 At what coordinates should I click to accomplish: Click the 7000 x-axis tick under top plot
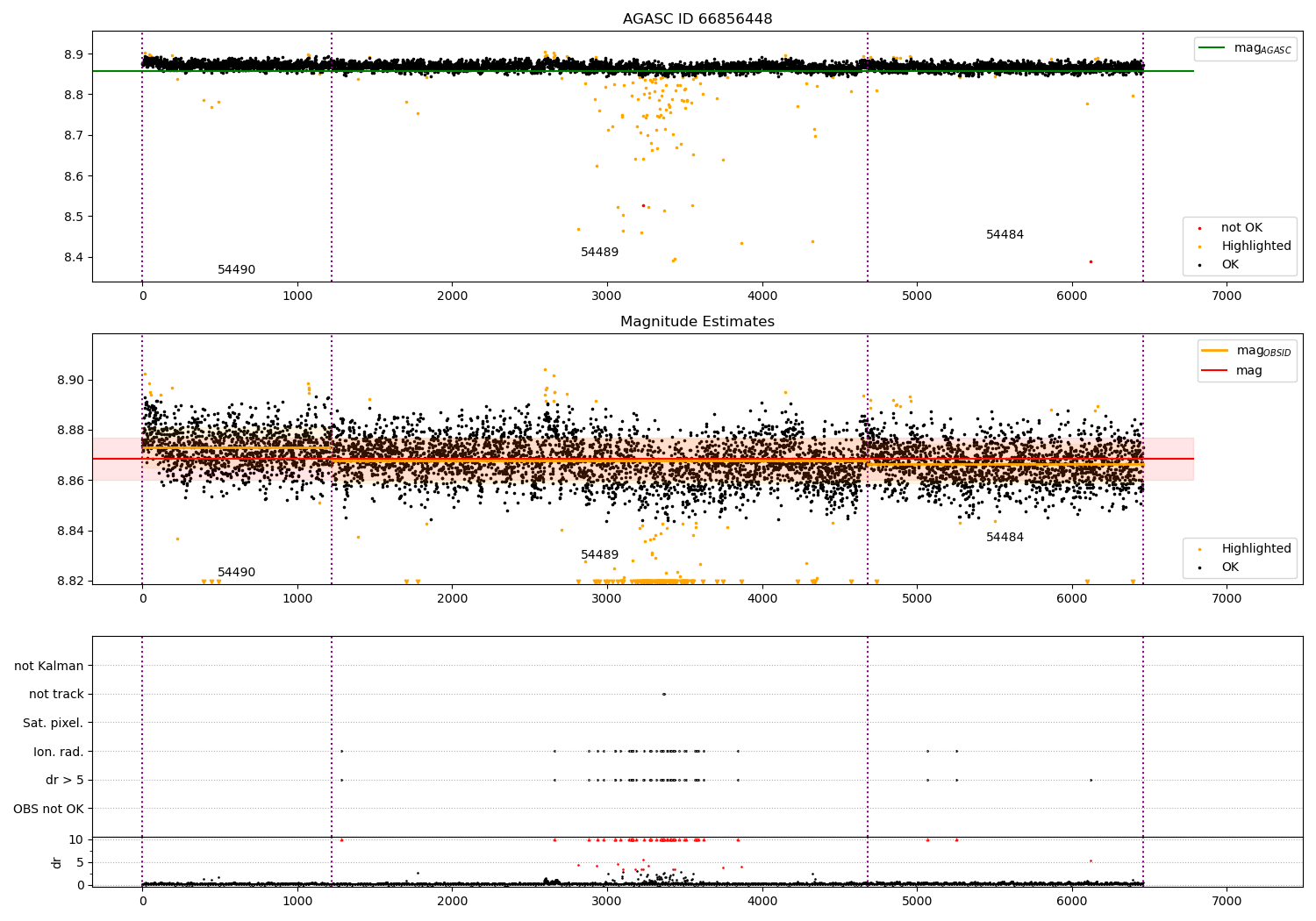coord(1227,296)
